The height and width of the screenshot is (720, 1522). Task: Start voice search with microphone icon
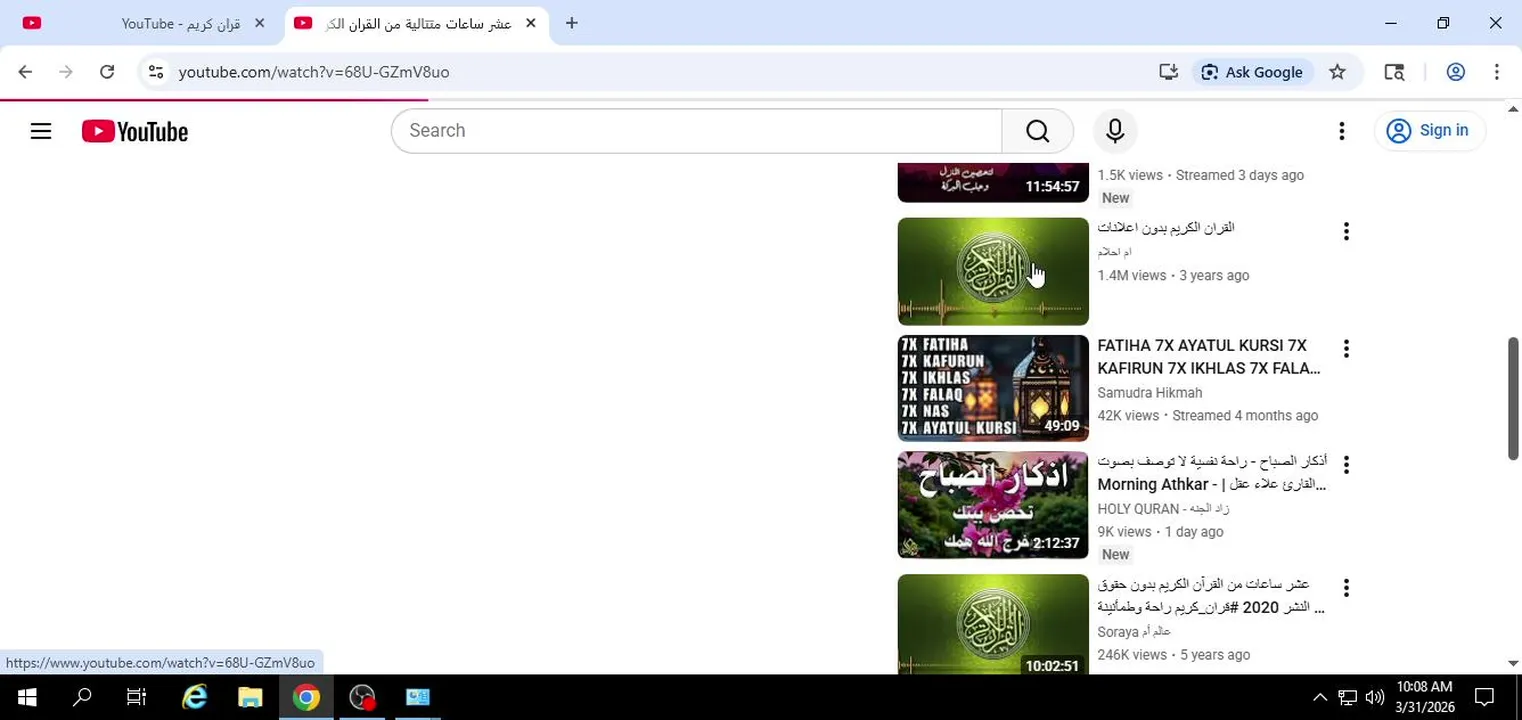[x=1115, y=131]
